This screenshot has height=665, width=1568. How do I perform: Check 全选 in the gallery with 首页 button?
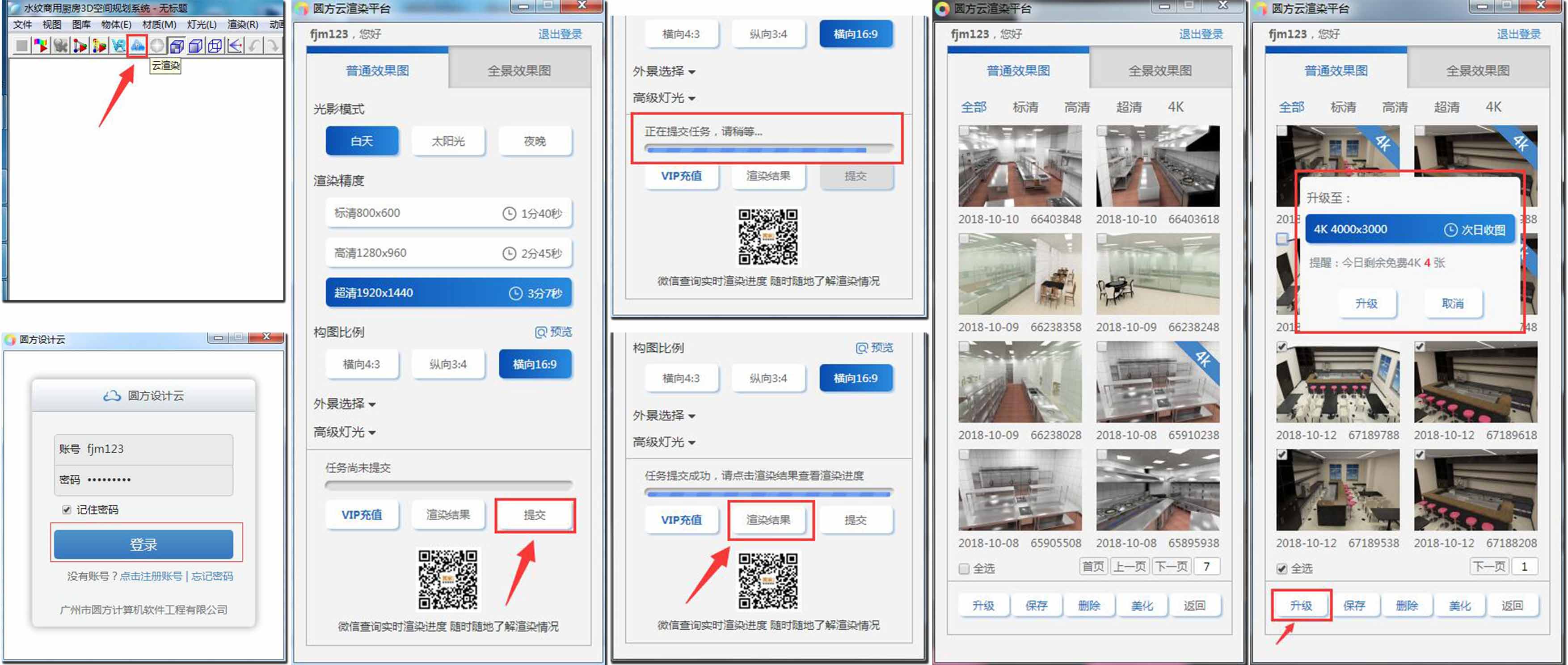pos(964,569)
